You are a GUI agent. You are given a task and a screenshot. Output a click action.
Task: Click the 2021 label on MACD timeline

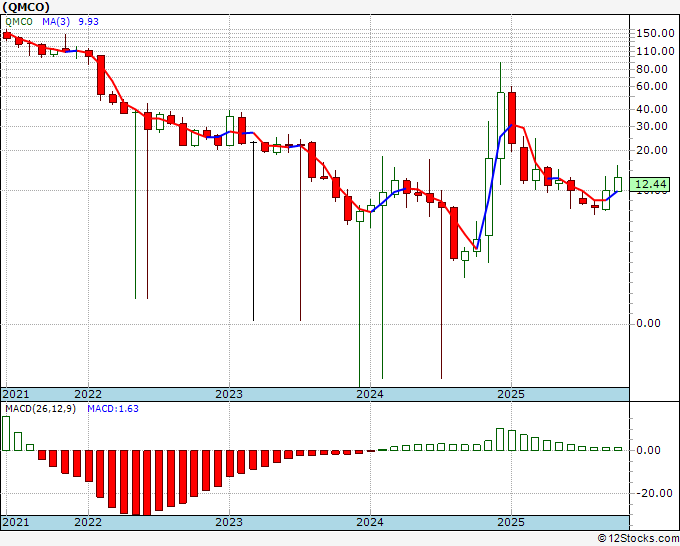(x=16, y=522)
